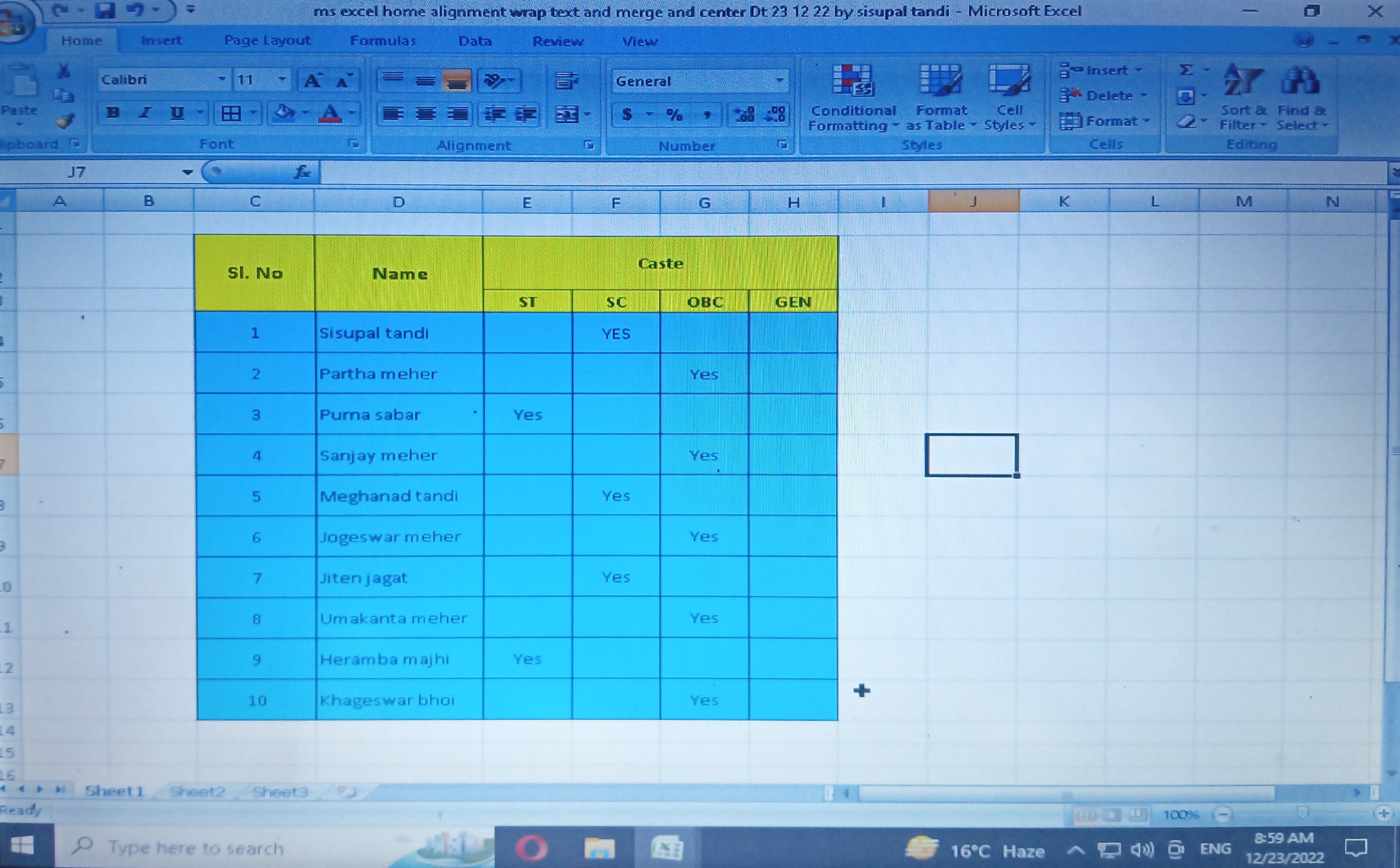The height and width of the screenshot is (868, 1400).
Task: Switch to Sheet2 worksheet
Action: 197,791
